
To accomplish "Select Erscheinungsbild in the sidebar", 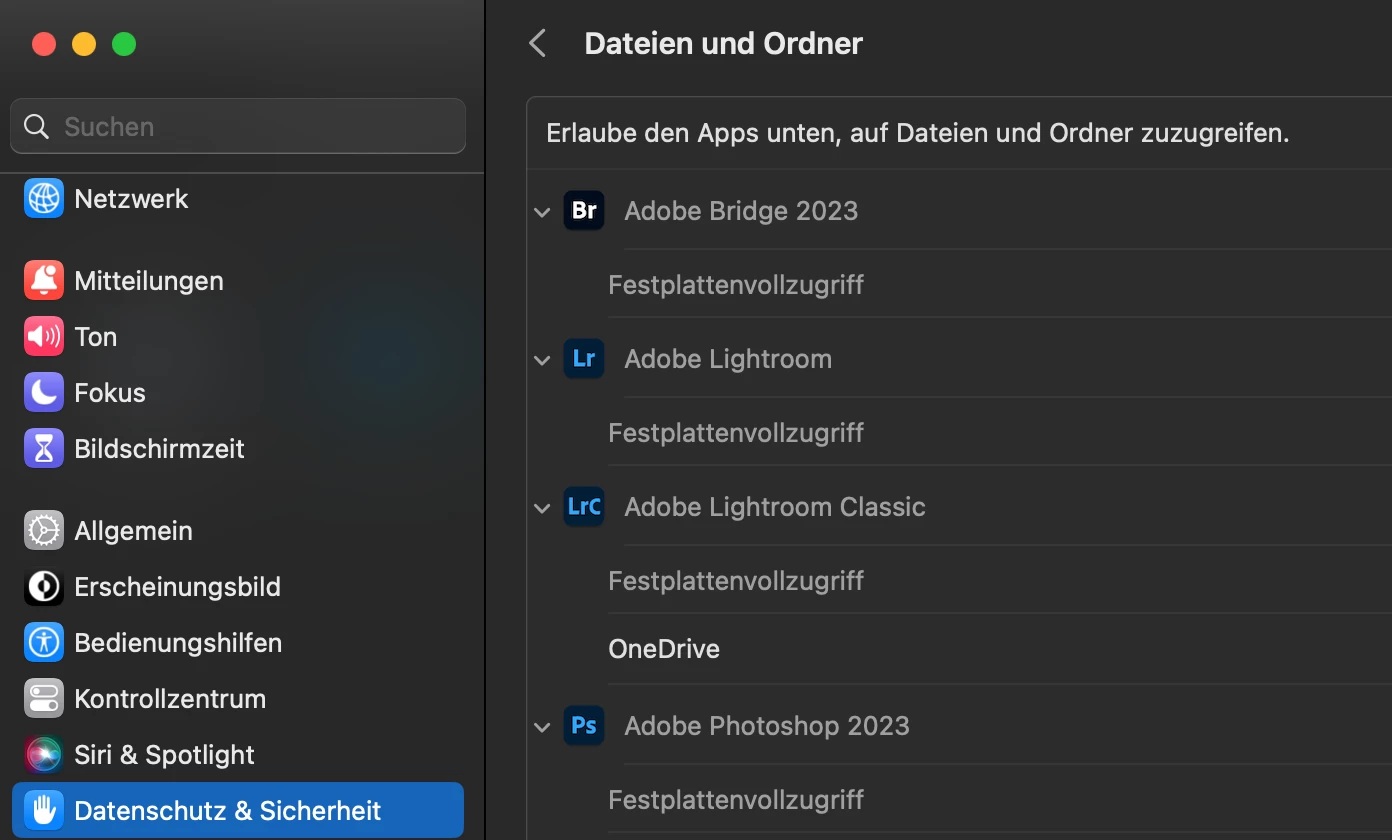I will (238, 587).
